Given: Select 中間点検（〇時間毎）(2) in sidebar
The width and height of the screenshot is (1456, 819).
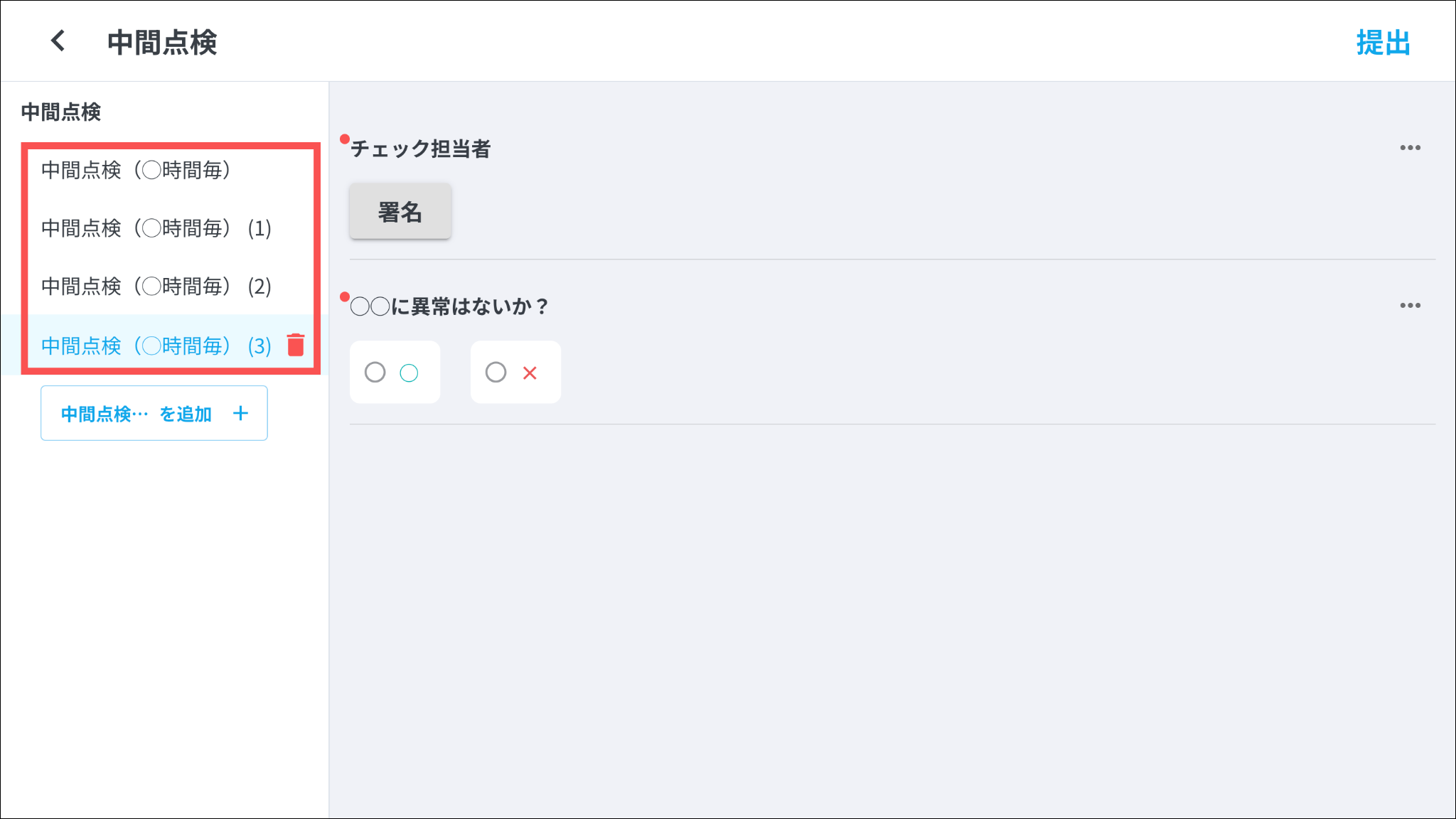Looking at the screenshot, I should pos(156,287).
